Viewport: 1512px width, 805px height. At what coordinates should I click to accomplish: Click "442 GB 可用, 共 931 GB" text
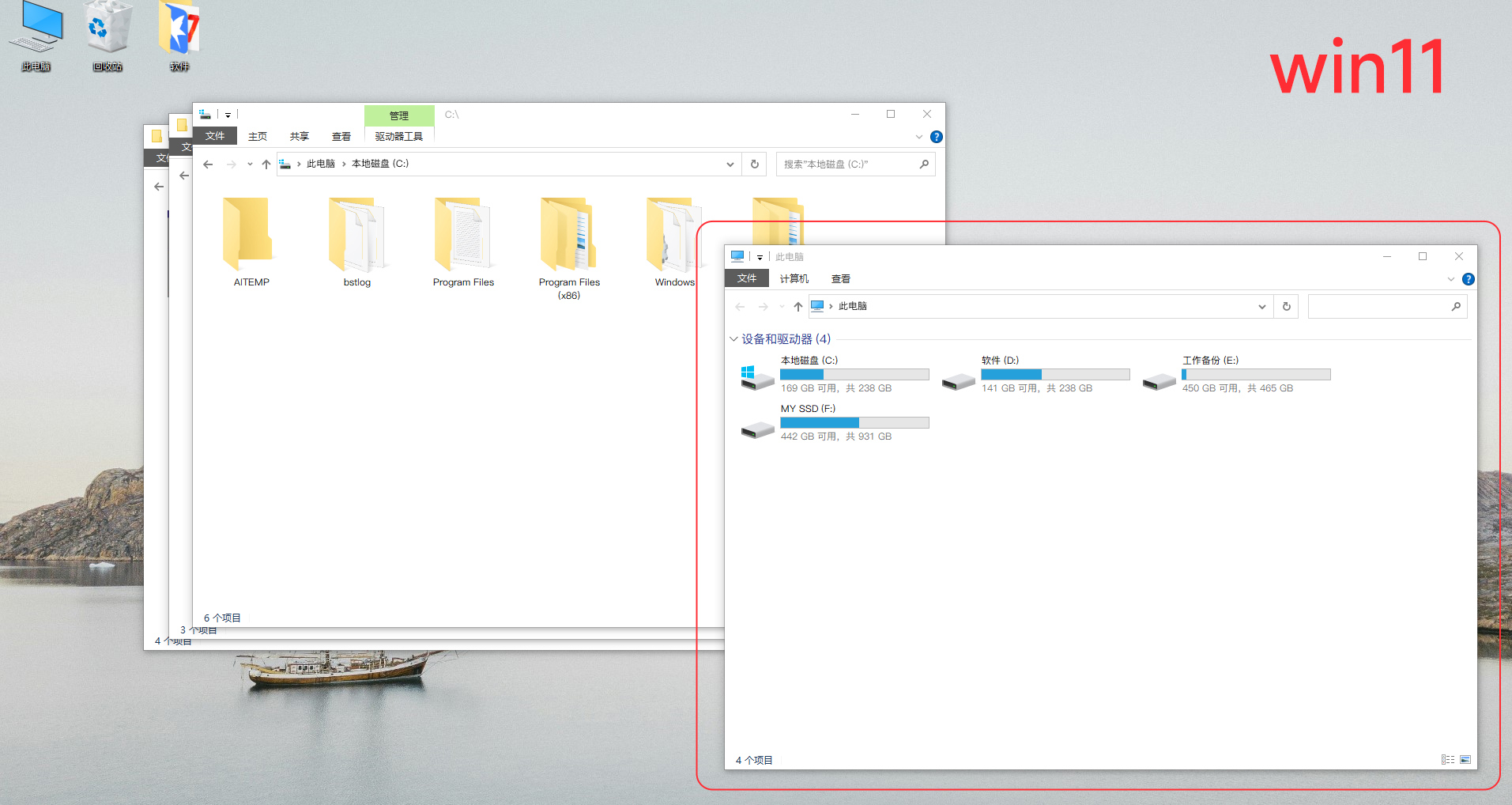[x=836, y=437]
